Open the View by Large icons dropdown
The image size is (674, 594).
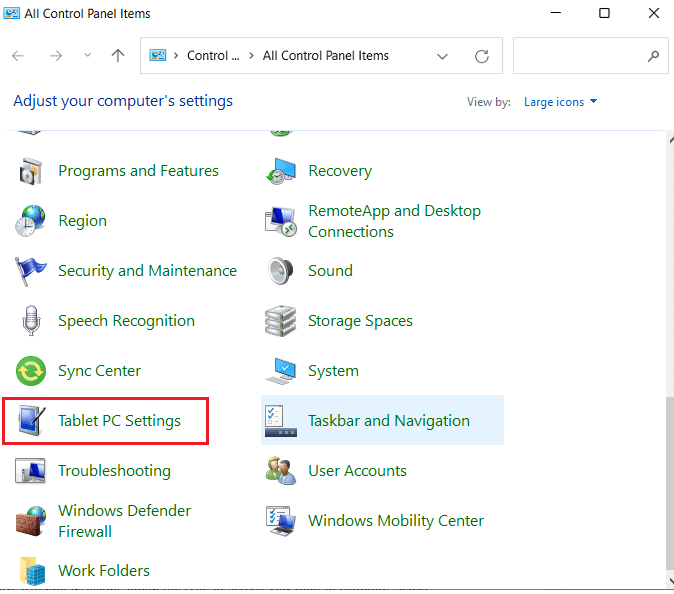coord(557,102)
